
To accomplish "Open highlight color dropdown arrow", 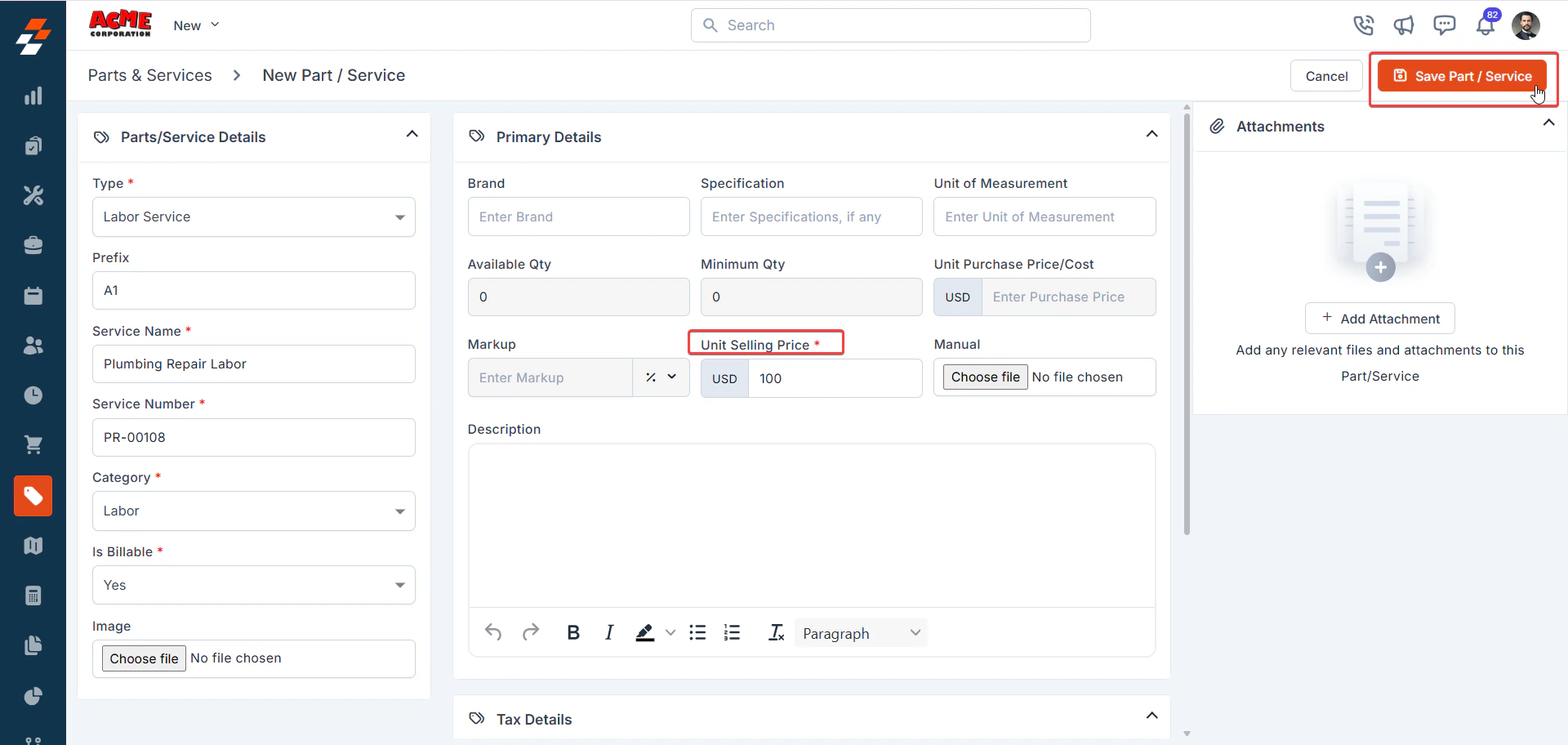I will coord(670,632).
